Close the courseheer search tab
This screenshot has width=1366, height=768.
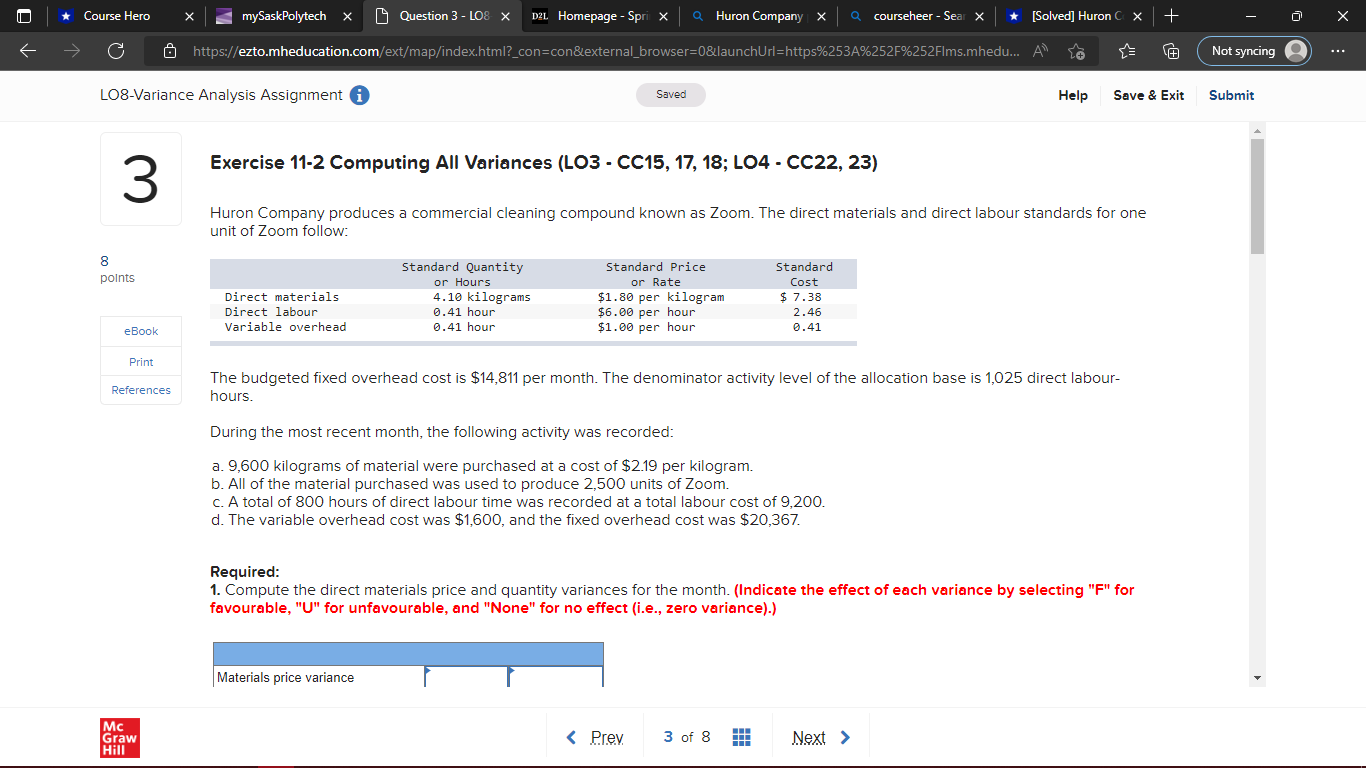(979, 16)
